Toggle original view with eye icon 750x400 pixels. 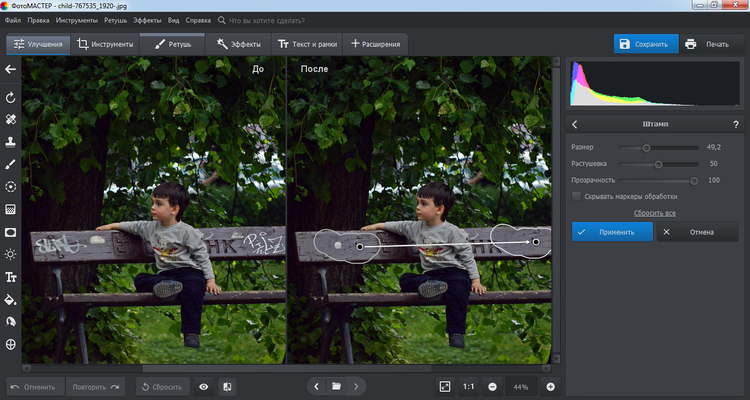point(204,386)
